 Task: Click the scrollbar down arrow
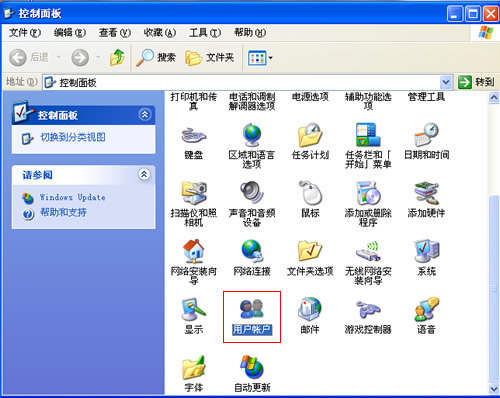coord(494,389)
